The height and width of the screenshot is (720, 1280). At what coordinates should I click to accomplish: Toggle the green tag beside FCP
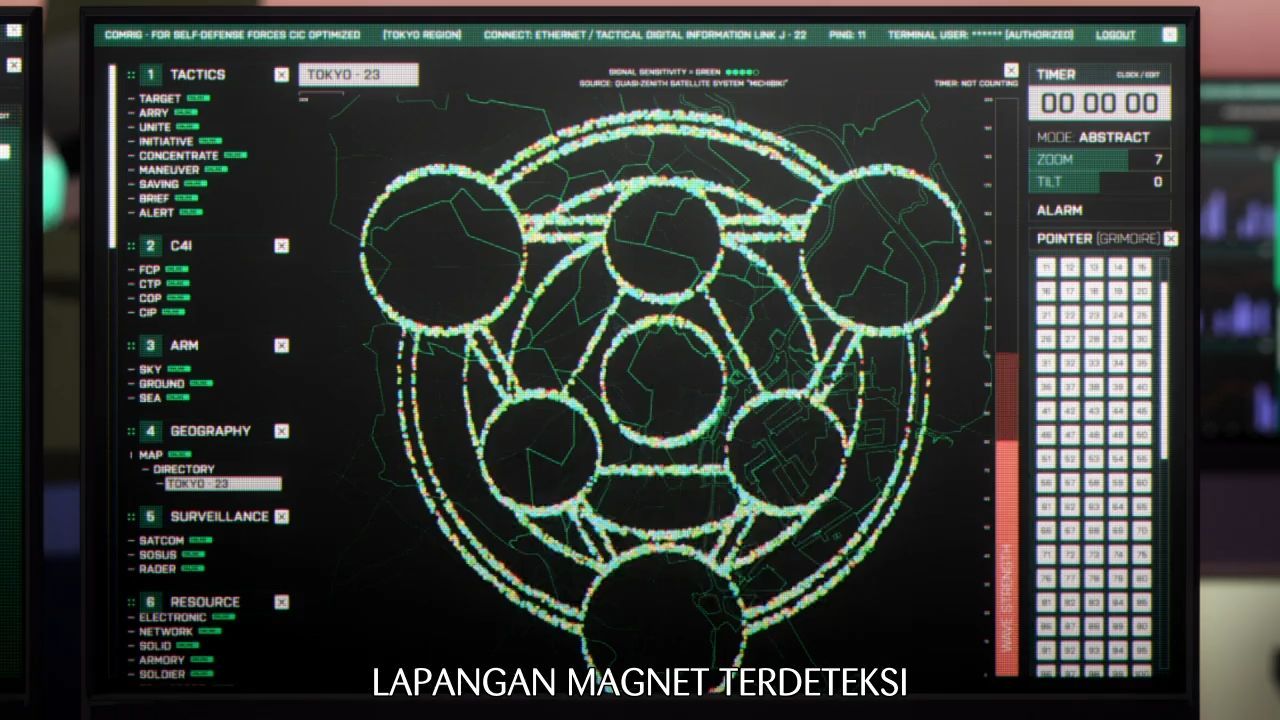176,269
